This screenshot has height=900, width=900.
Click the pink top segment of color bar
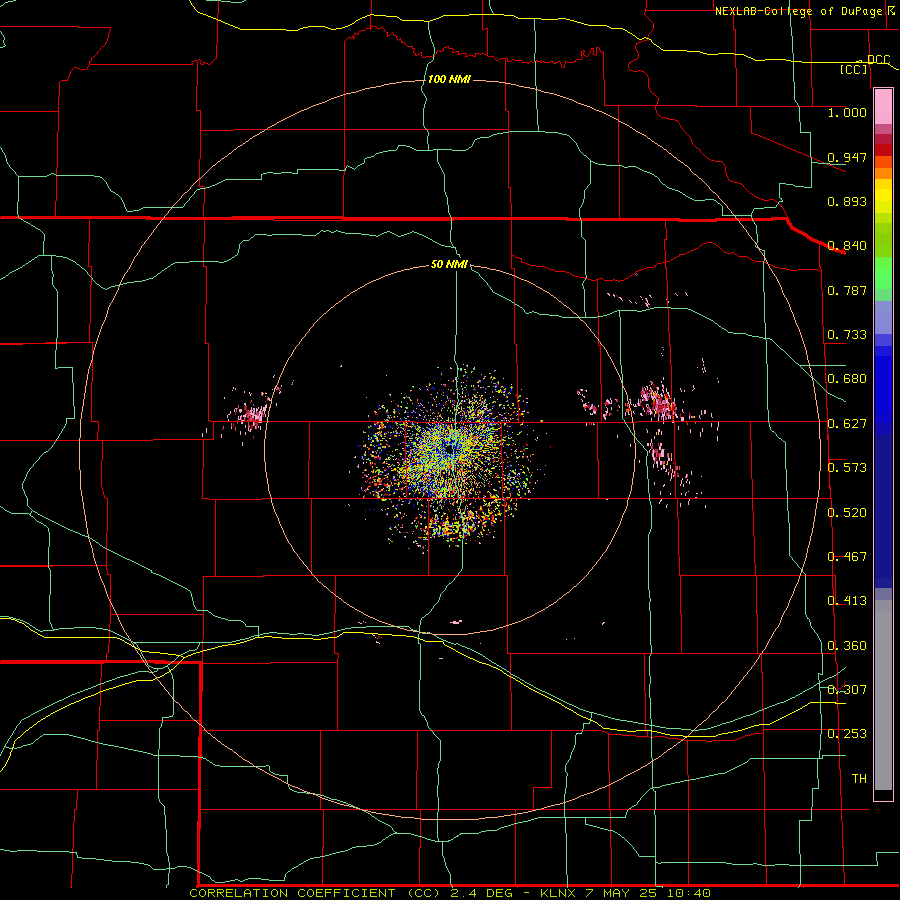(x=883, y=106)
